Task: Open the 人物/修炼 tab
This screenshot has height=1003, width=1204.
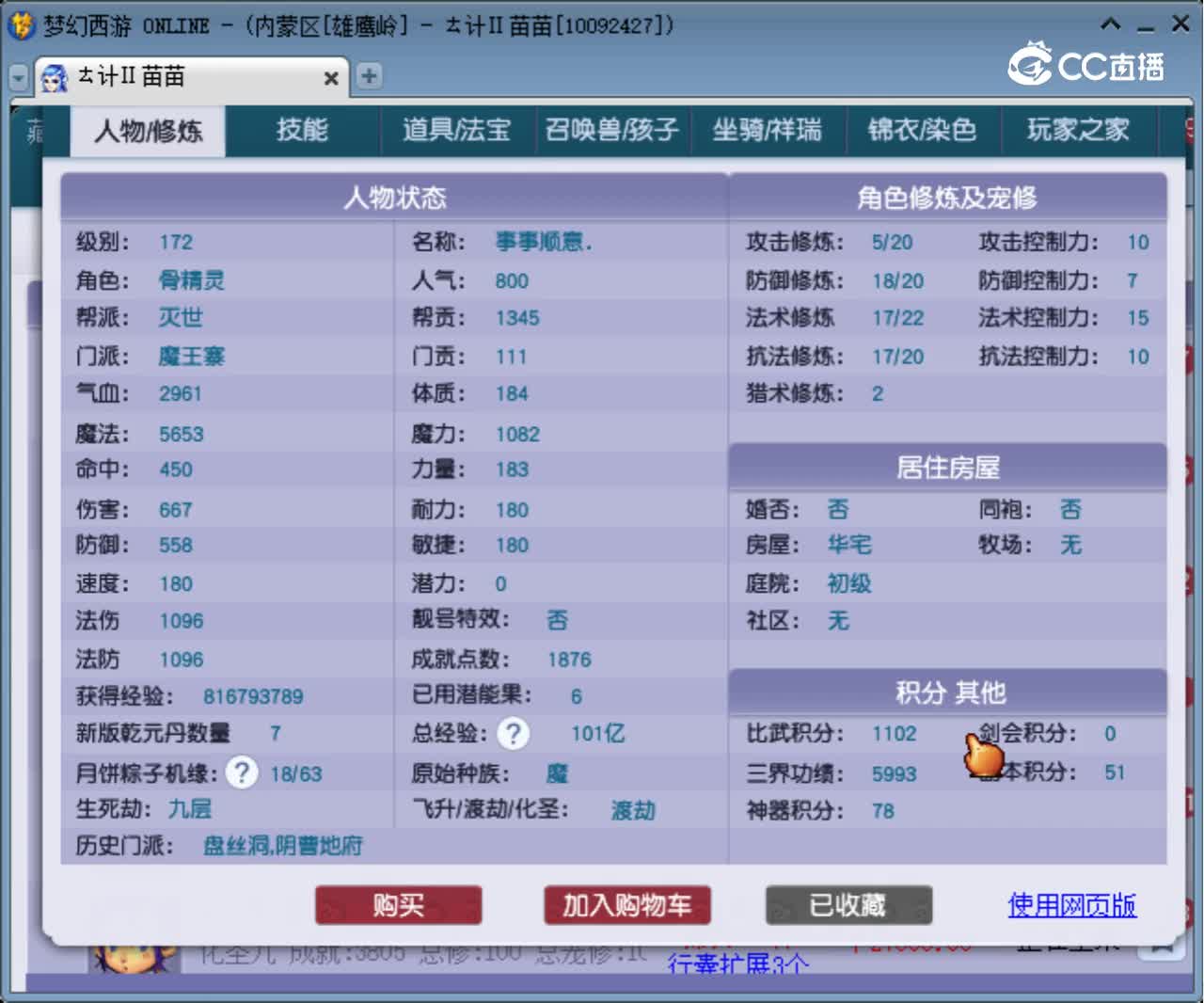Action: tap(148, 131)
